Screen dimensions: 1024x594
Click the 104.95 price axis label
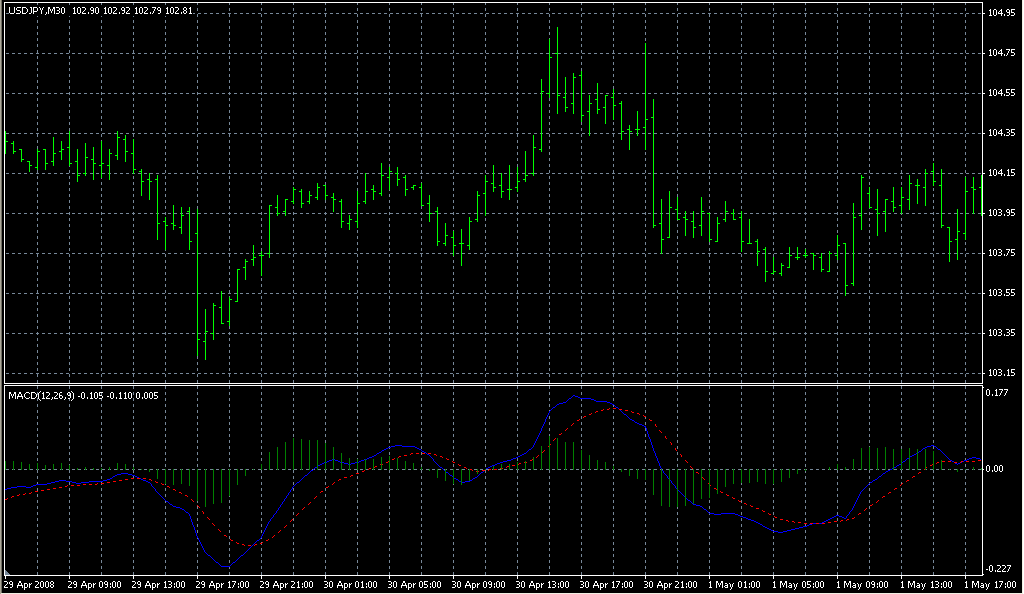click(1002, 13)
